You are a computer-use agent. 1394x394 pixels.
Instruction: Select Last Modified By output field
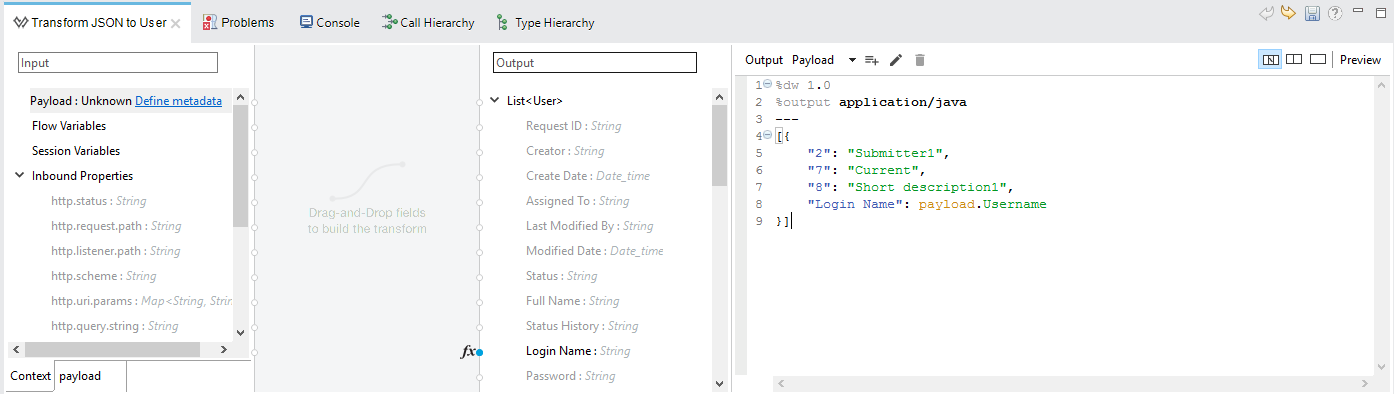[x=590, y=226]
